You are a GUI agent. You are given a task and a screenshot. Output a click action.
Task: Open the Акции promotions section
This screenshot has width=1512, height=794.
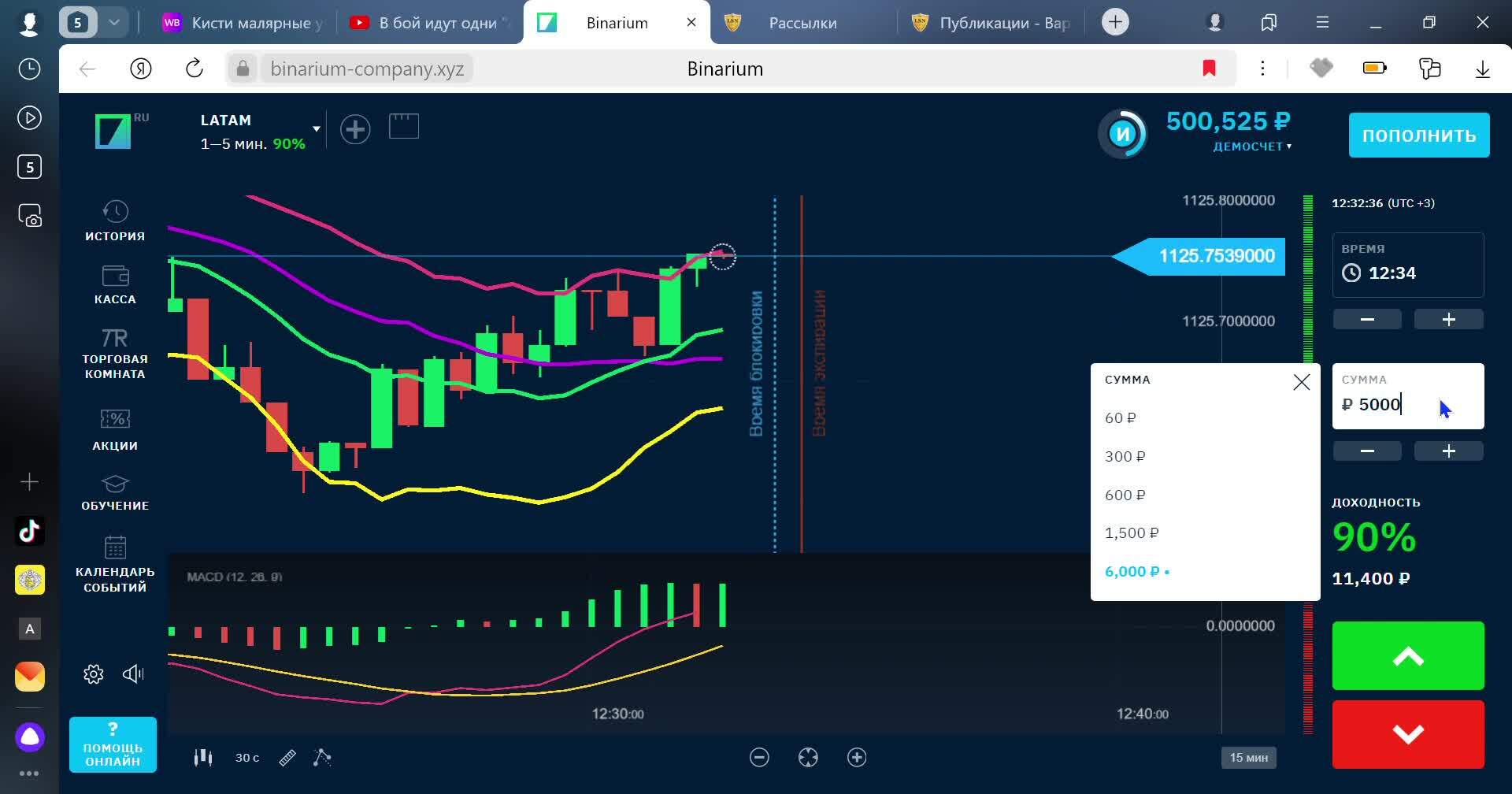115,429
